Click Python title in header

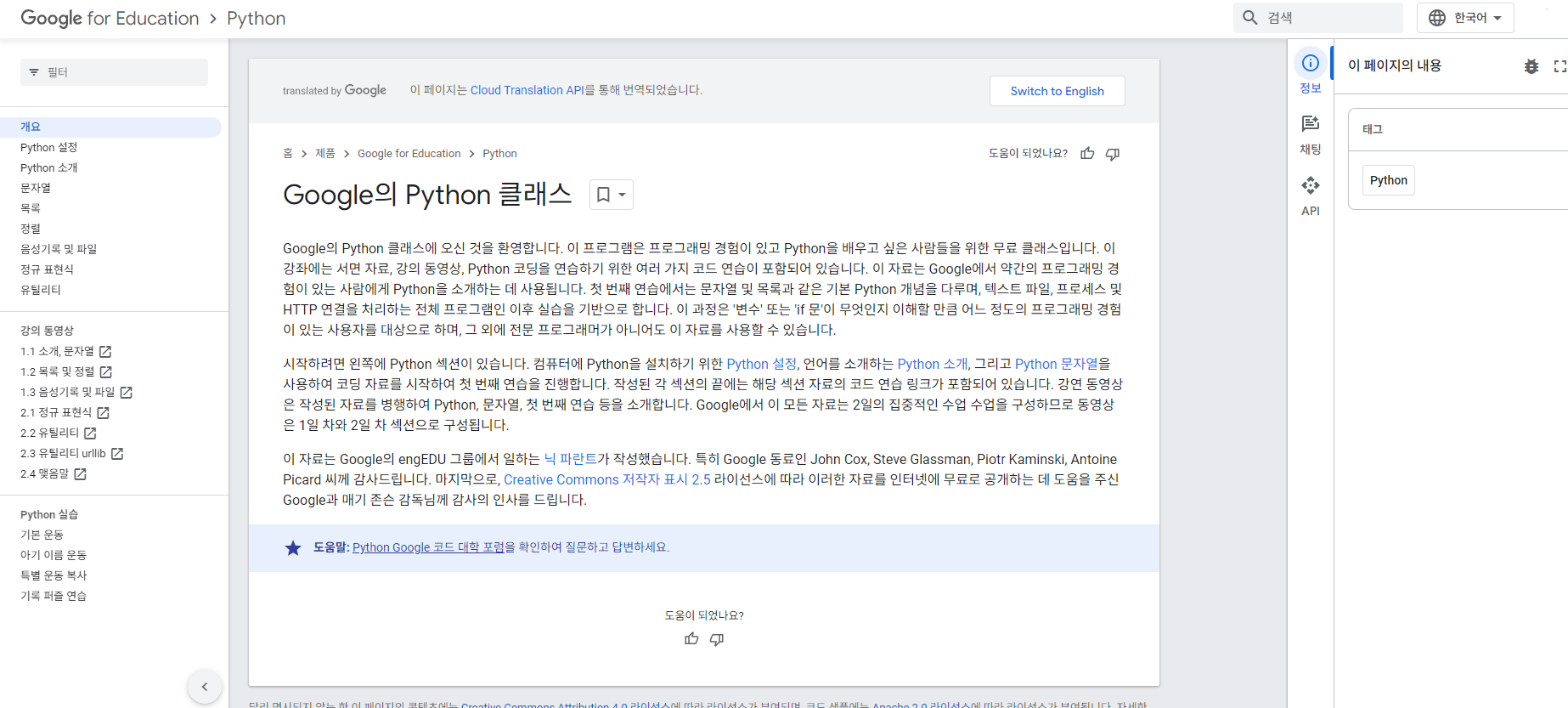click(257, 18)
